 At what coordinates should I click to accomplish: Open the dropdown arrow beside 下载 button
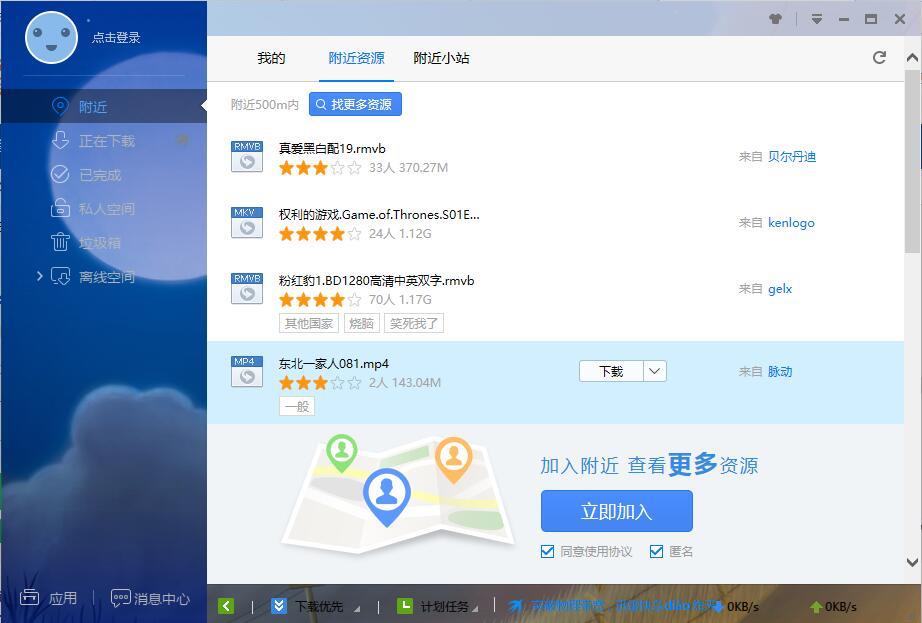point(654,371)
